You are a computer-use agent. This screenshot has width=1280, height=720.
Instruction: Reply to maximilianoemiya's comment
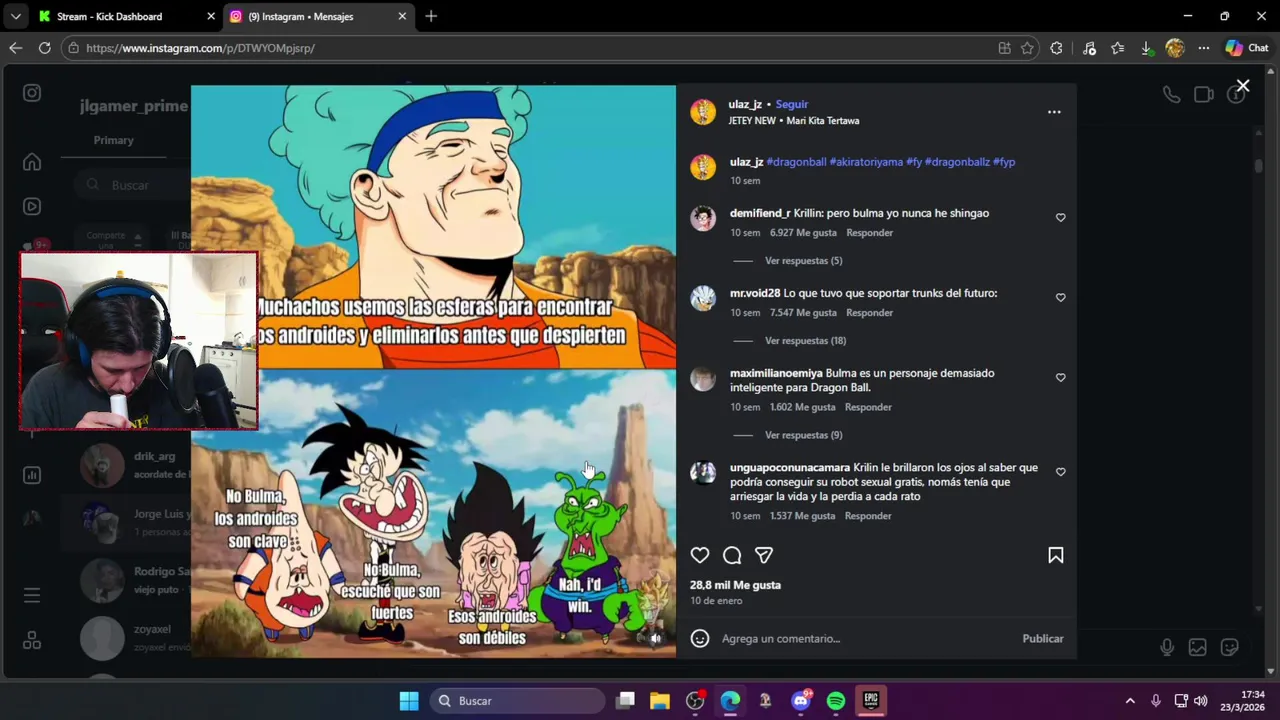(868, 407)
